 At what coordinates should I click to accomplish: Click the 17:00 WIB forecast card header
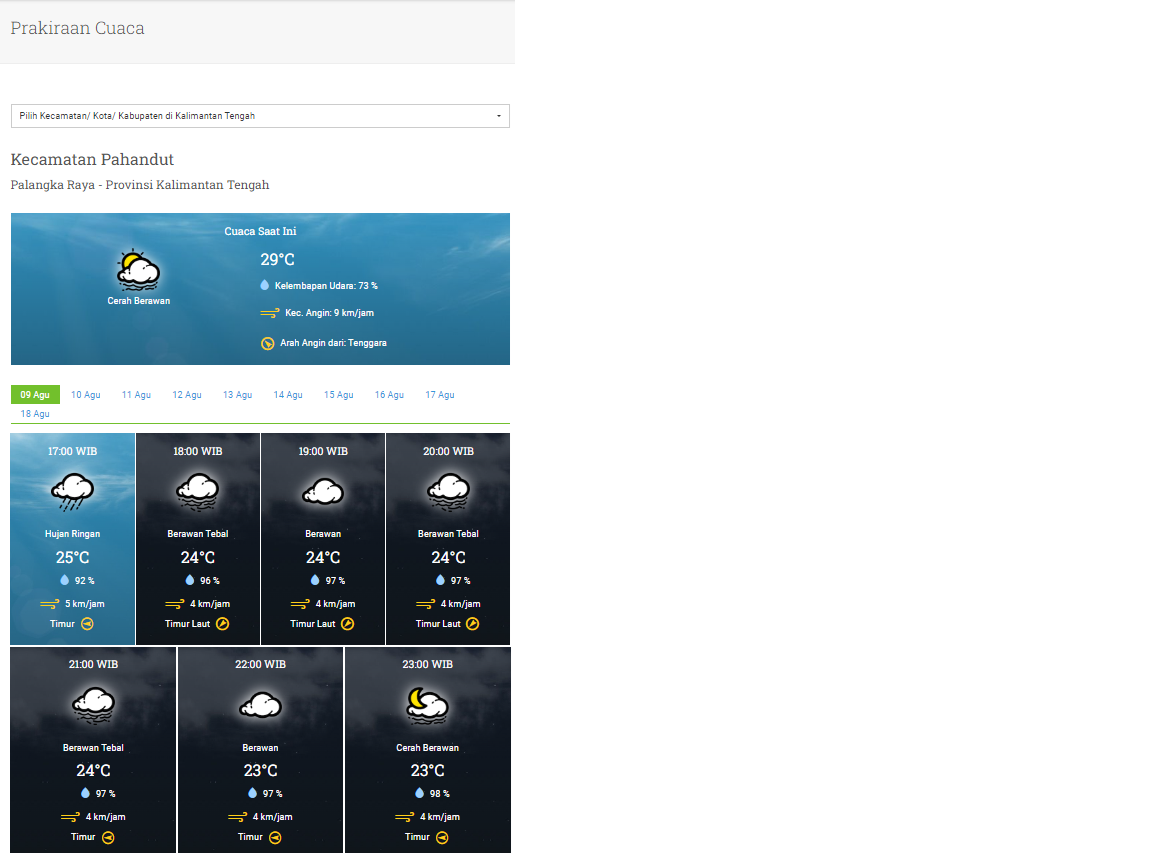click(72, 451)
